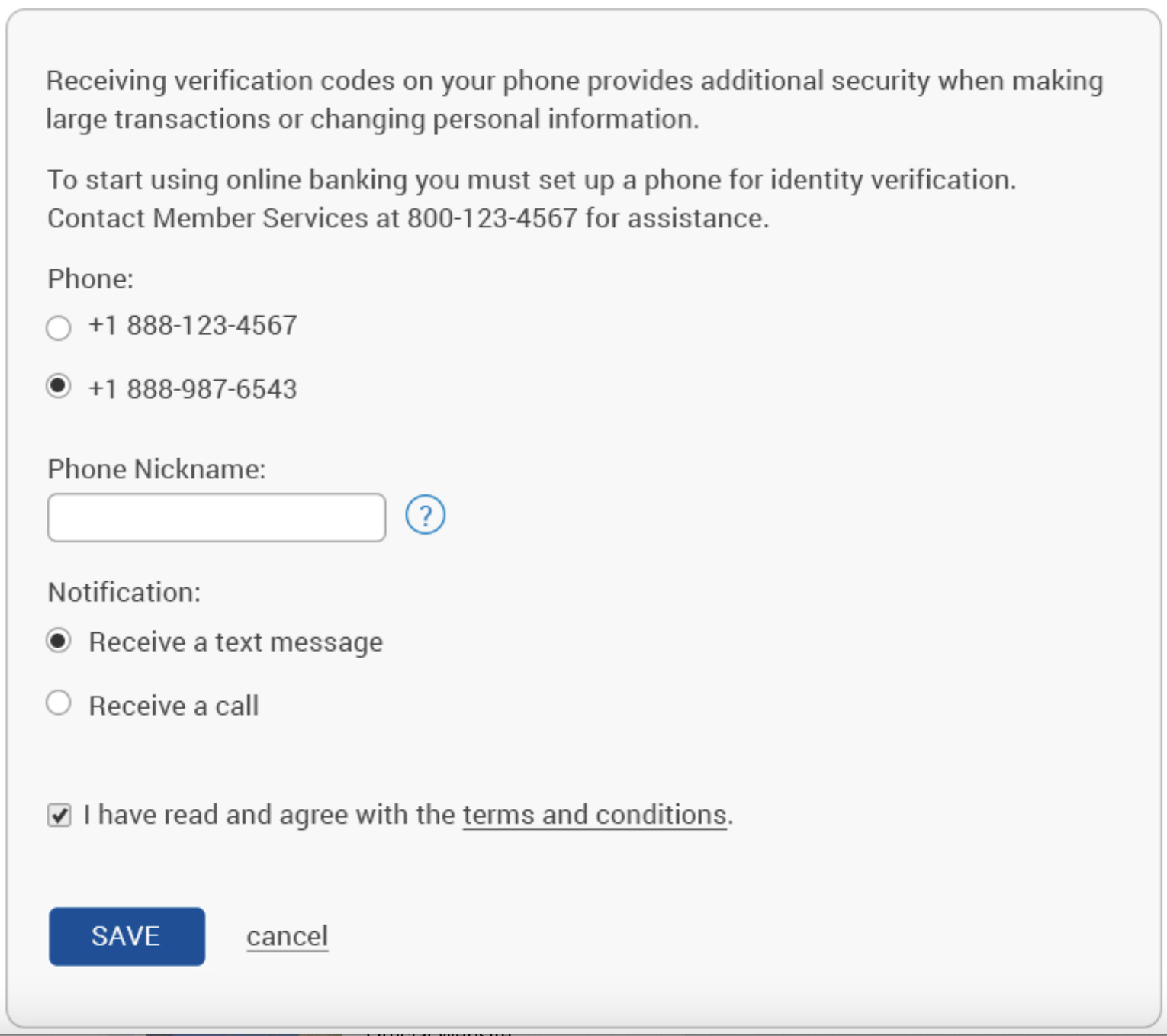Toggle the 'I have read and agree' checkbox
This screenshot has width=1167, height=1036.
pyautogui.click(x=60, y=815)
